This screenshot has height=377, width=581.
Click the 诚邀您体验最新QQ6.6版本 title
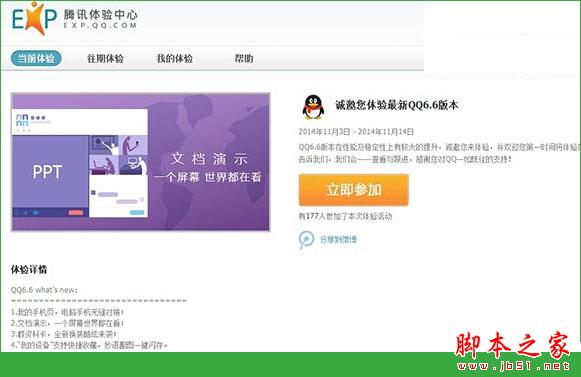point(397,105)
